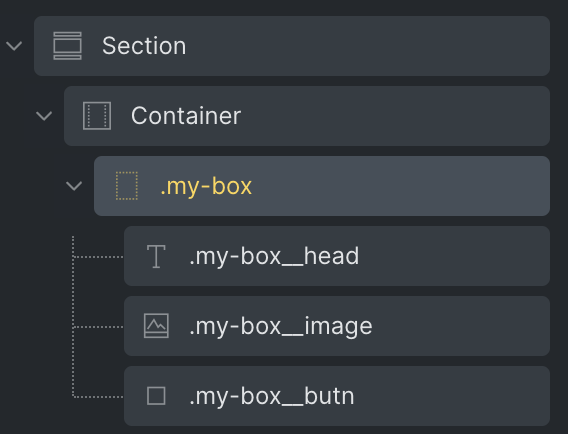
Task: Click the picture icon for .my-box__image
Action: [x=156, y=326]
